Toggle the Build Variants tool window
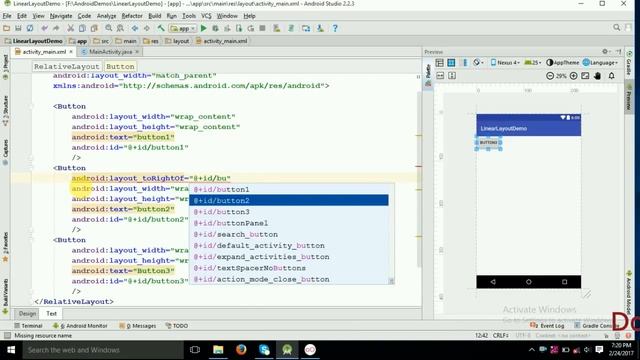This screenshot has height=360, width=640. [x=5, y=297]
